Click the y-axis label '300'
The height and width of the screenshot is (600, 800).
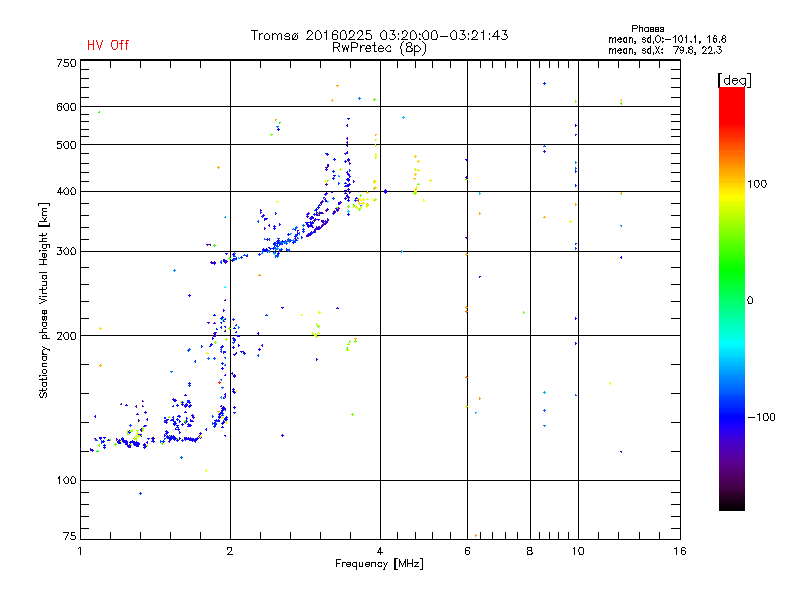(66, 251)
